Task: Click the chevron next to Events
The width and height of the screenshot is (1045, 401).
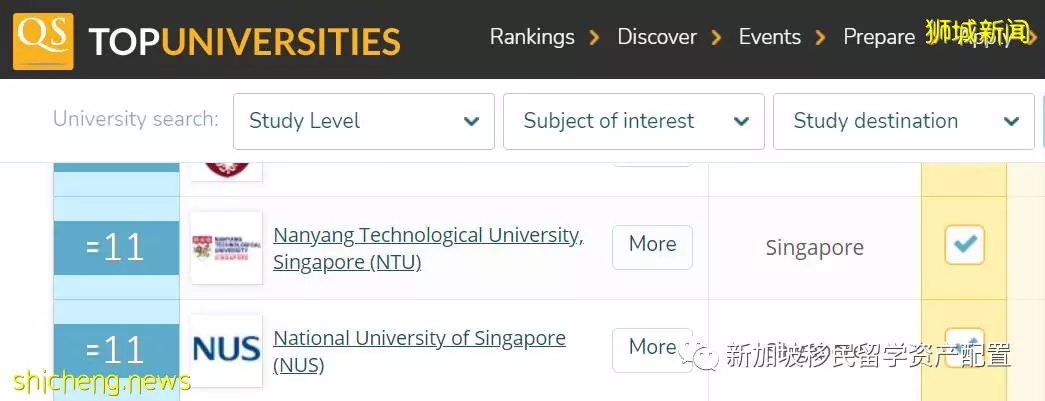Action: click(820, 37)
